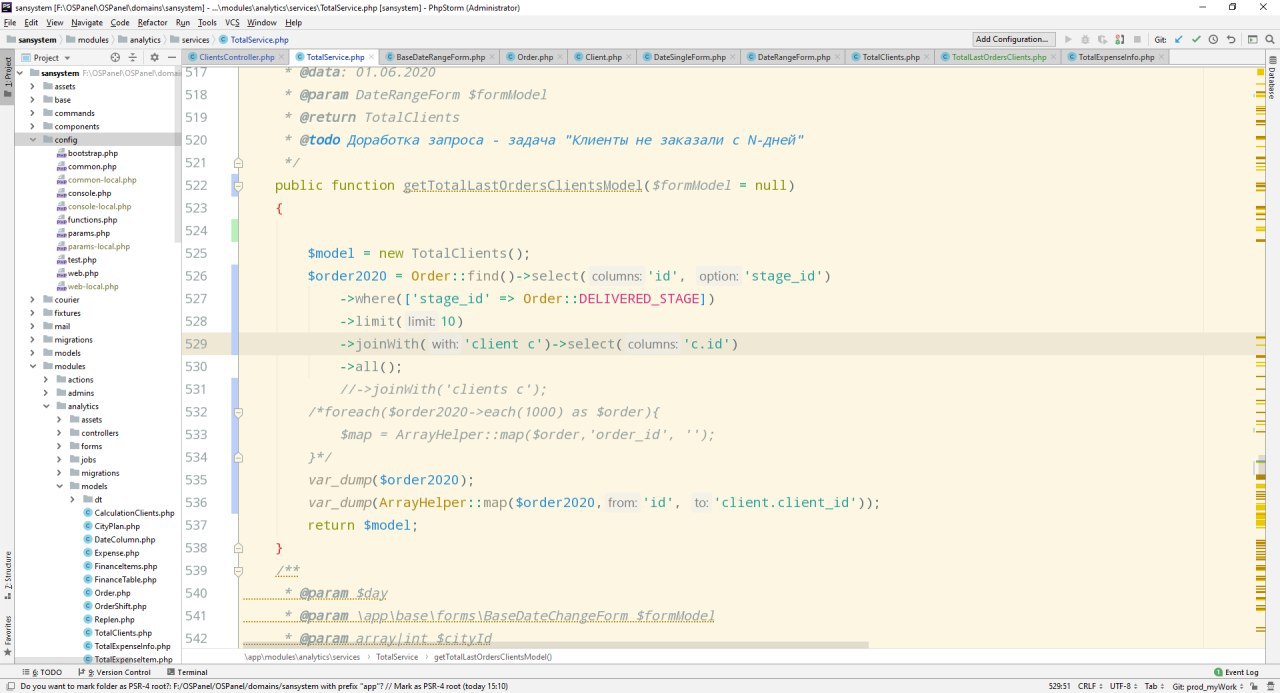Click the UTF-8 encoding selector
The width and height of the screenshot is (1280, 693).
coord(1122,687)
